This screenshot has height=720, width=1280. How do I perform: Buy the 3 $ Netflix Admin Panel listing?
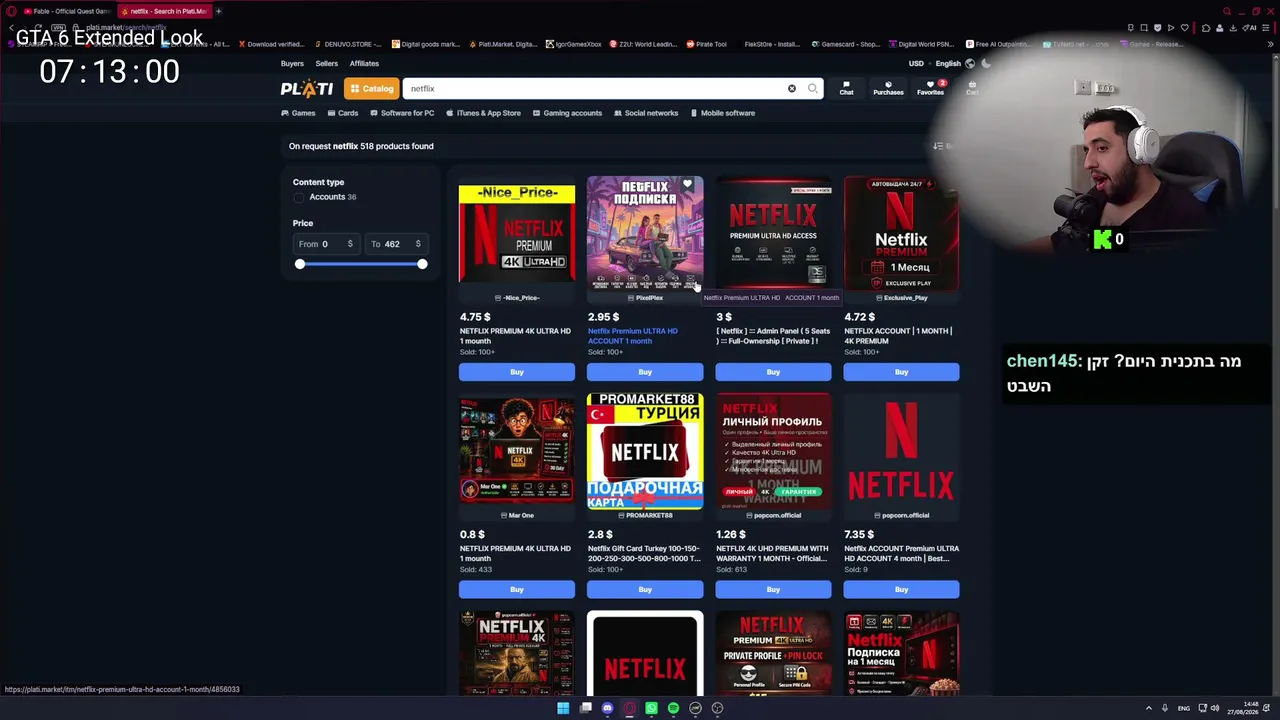point(773,372)
